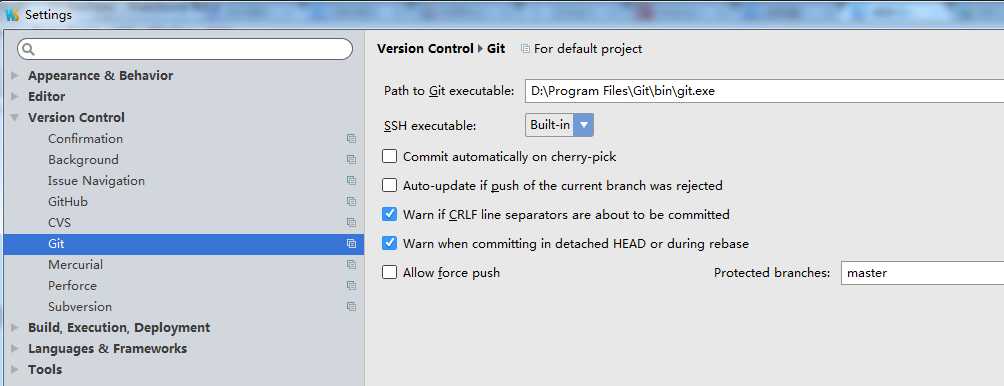Screen dimensions: 1004x386
Task: Click the project icon beside GitHub entry
Action: click(351, 202)
